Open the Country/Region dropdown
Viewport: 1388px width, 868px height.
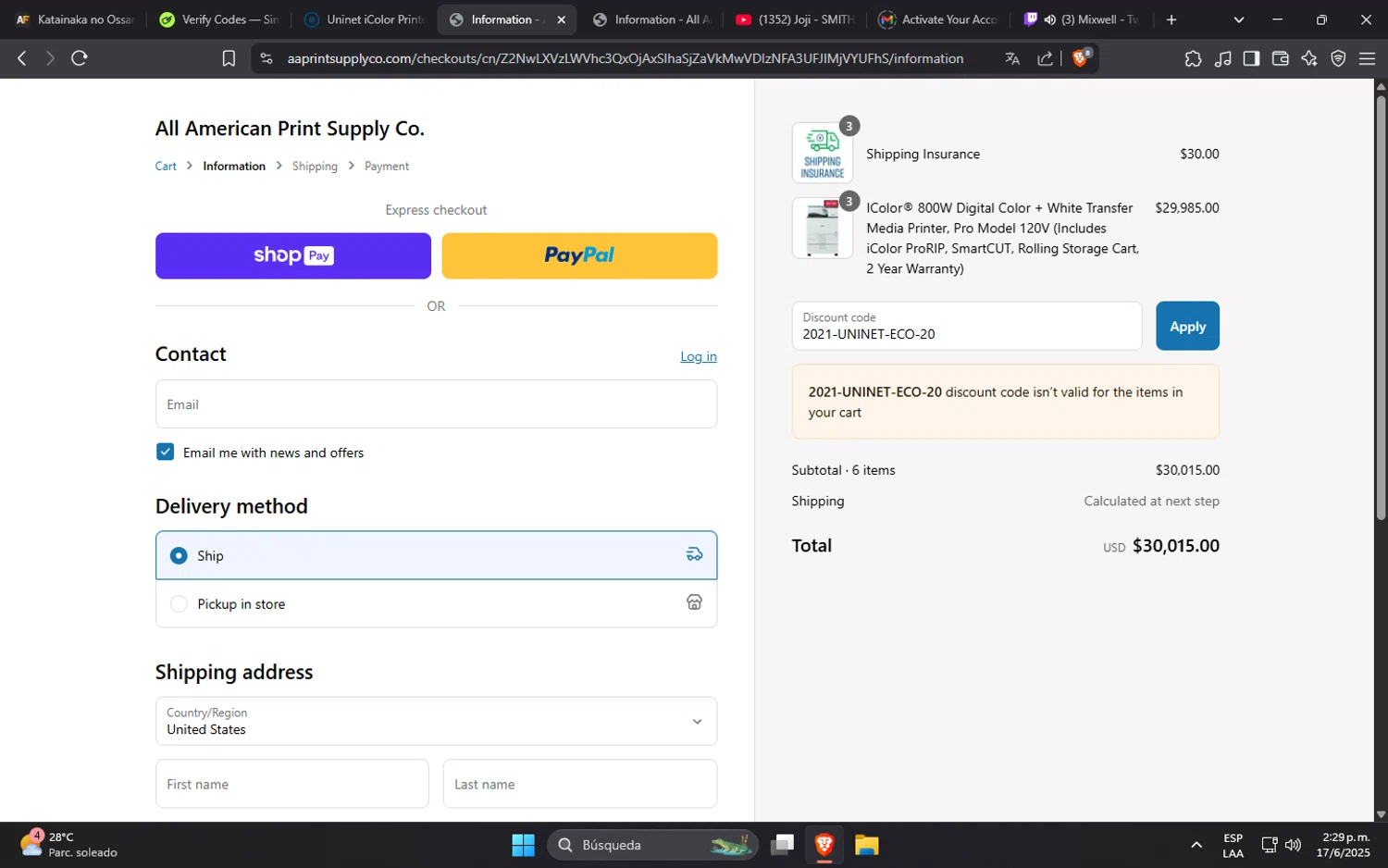(x=436, y=721)
